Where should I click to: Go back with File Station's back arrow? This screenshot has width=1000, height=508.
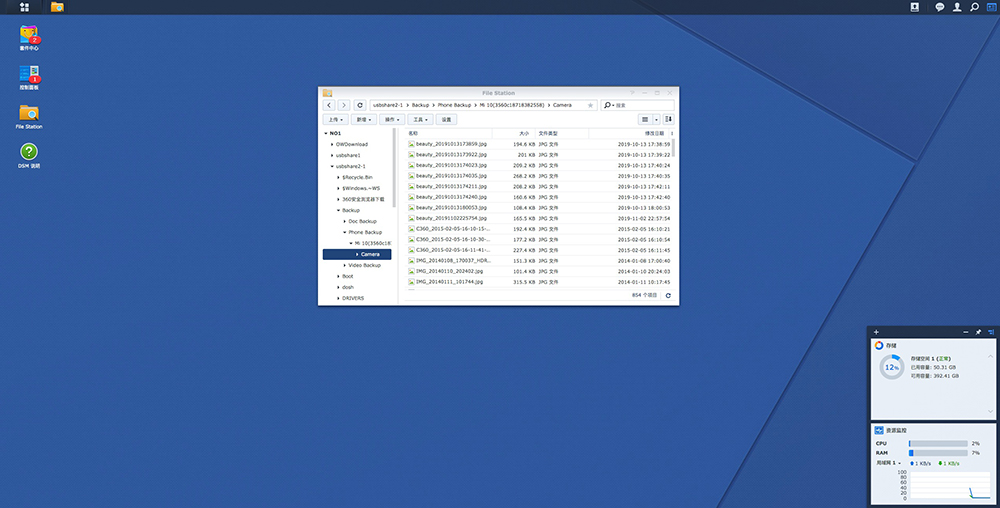point(328,105)
